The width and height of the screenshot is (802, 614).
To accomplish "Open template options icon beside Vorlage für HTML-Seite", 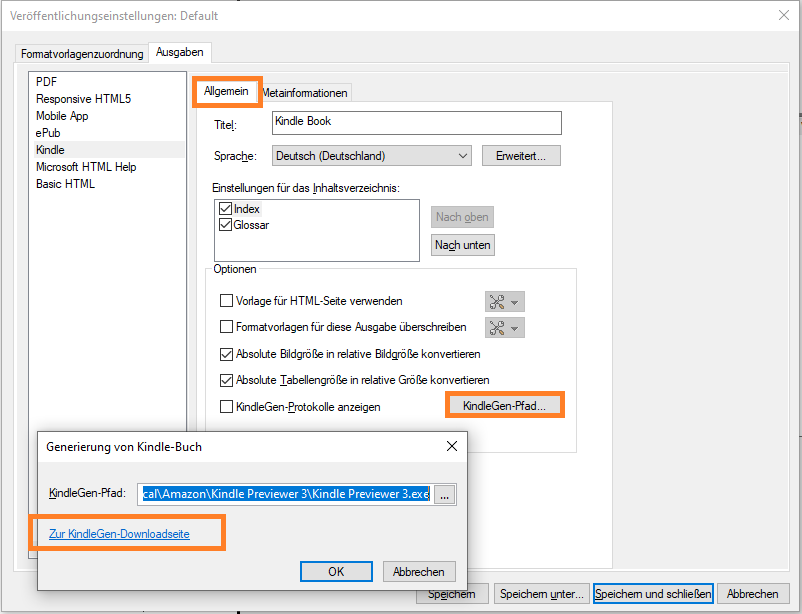I will coord(504,301).
